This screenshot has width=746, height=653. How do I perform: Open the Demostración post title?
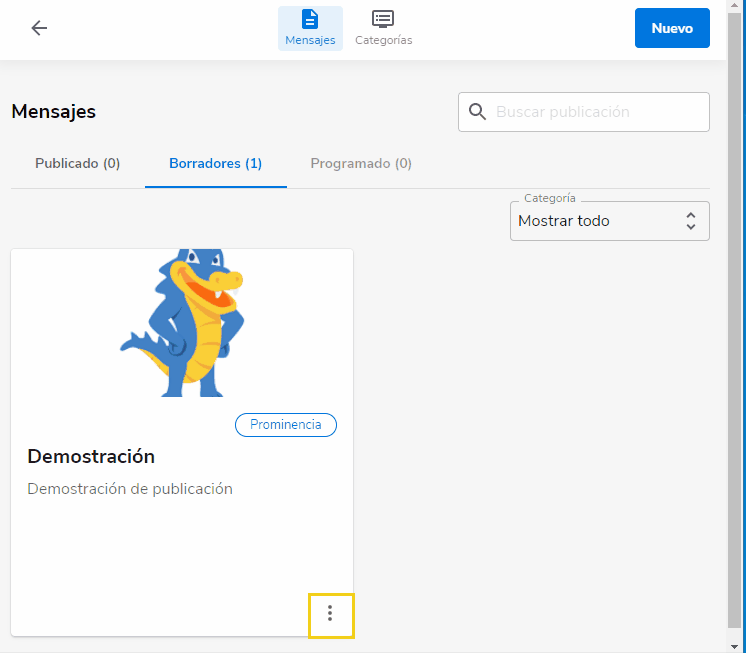91,457
